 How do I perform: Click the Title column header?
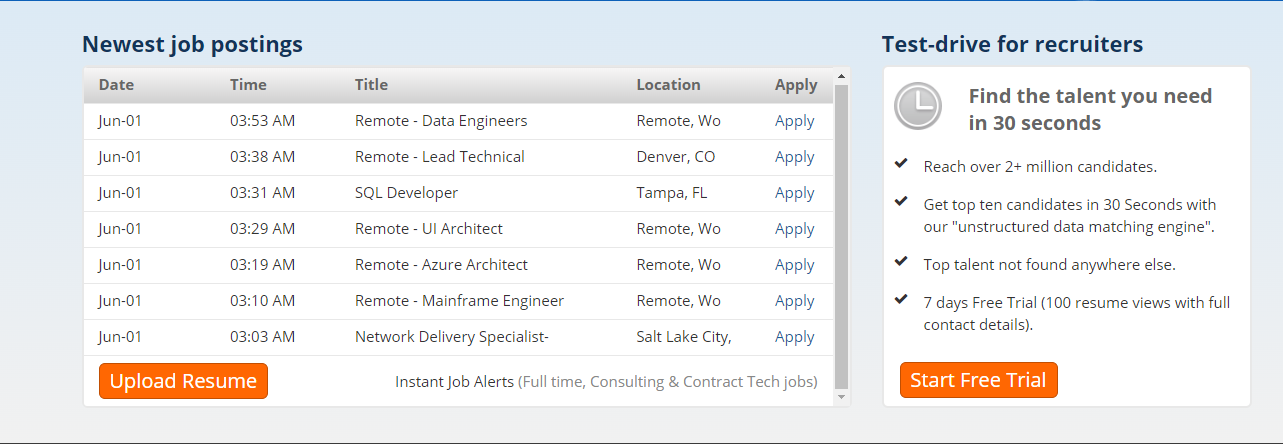pos(371,85)
